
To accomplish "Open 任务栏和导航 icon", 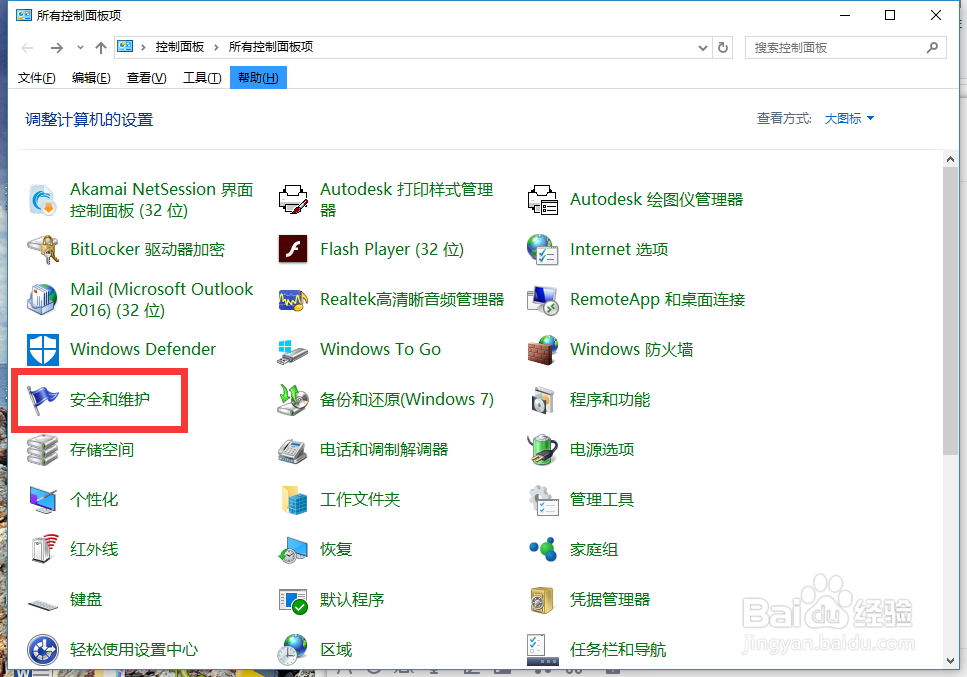I will pyautogui.click(x=543, y=650).
